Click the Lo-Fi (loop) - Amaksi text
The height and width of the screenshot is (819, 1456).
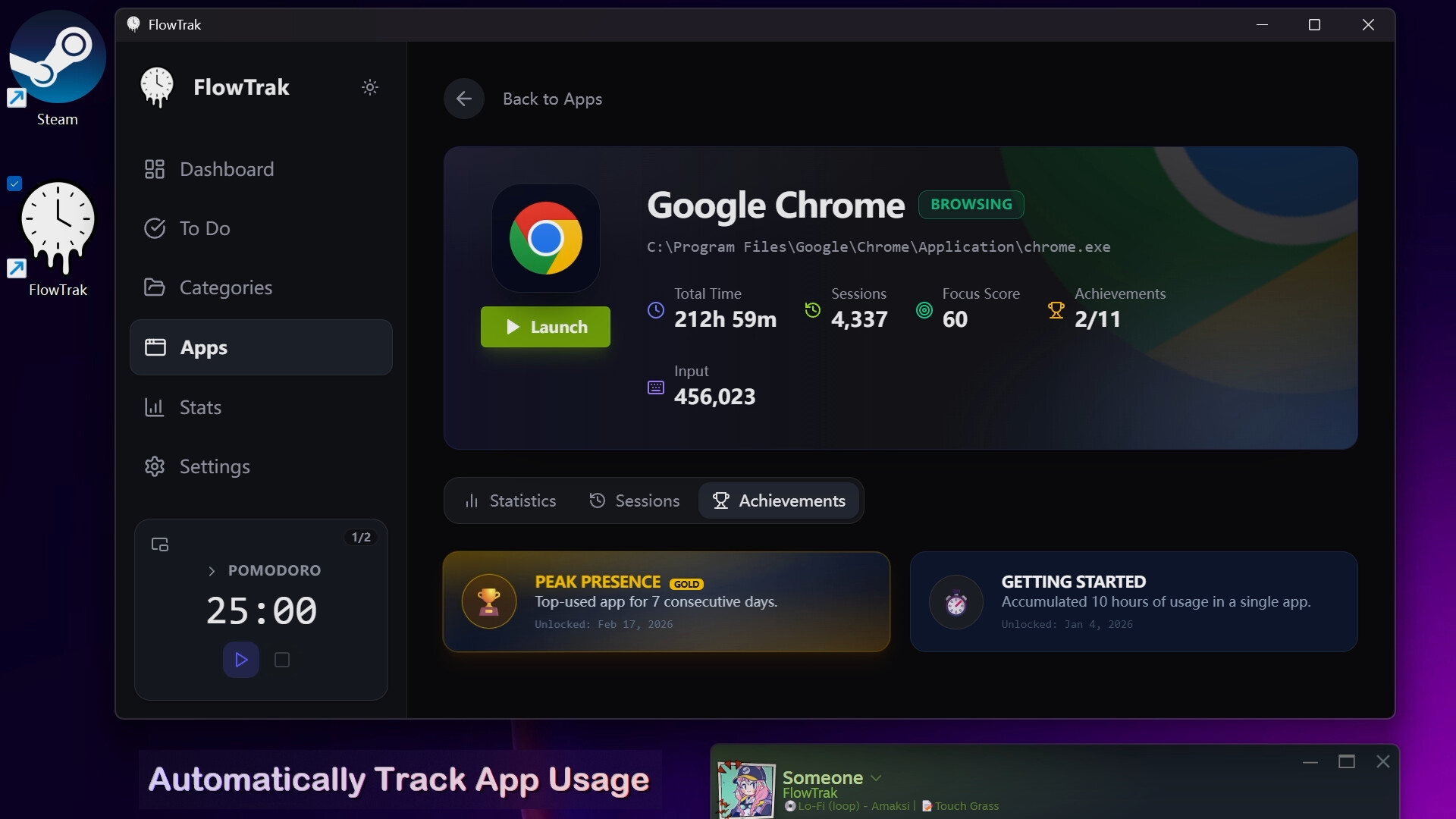[853, 806]
